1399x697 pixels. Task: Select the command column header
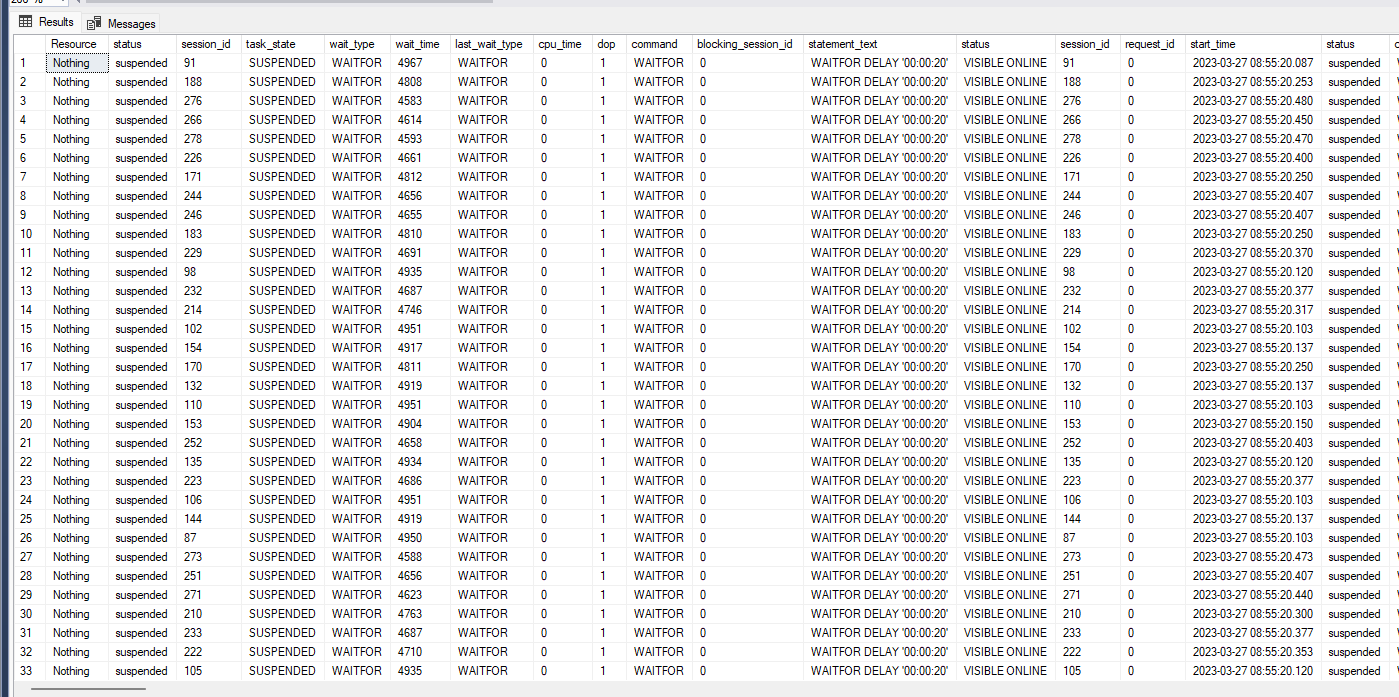click(x=659, y=44)
